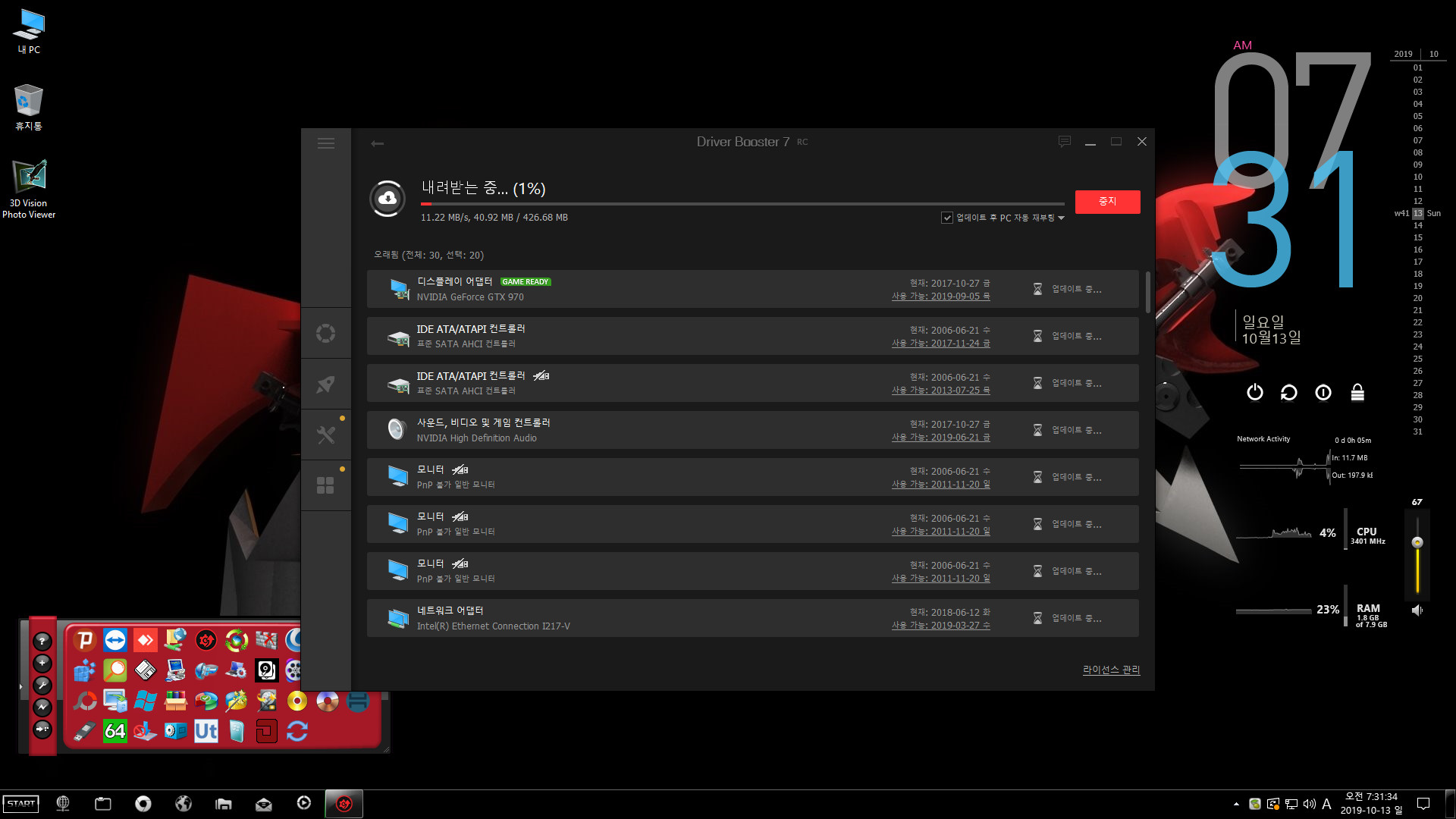
Task: Open the Driver Booster hamburger menu
Action: click(326, 143)
